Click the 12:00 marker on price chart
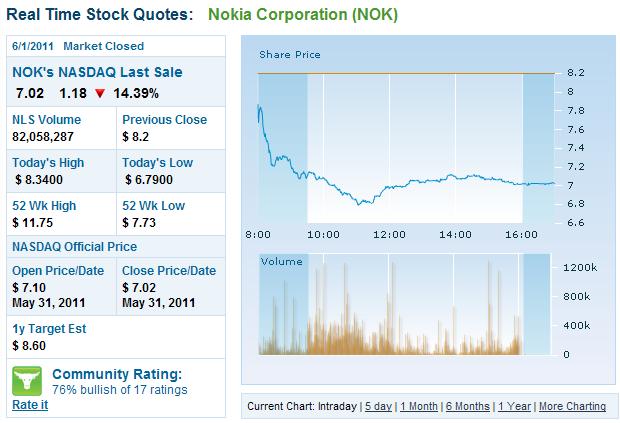The image size is (620, 423). pos(389,234)
